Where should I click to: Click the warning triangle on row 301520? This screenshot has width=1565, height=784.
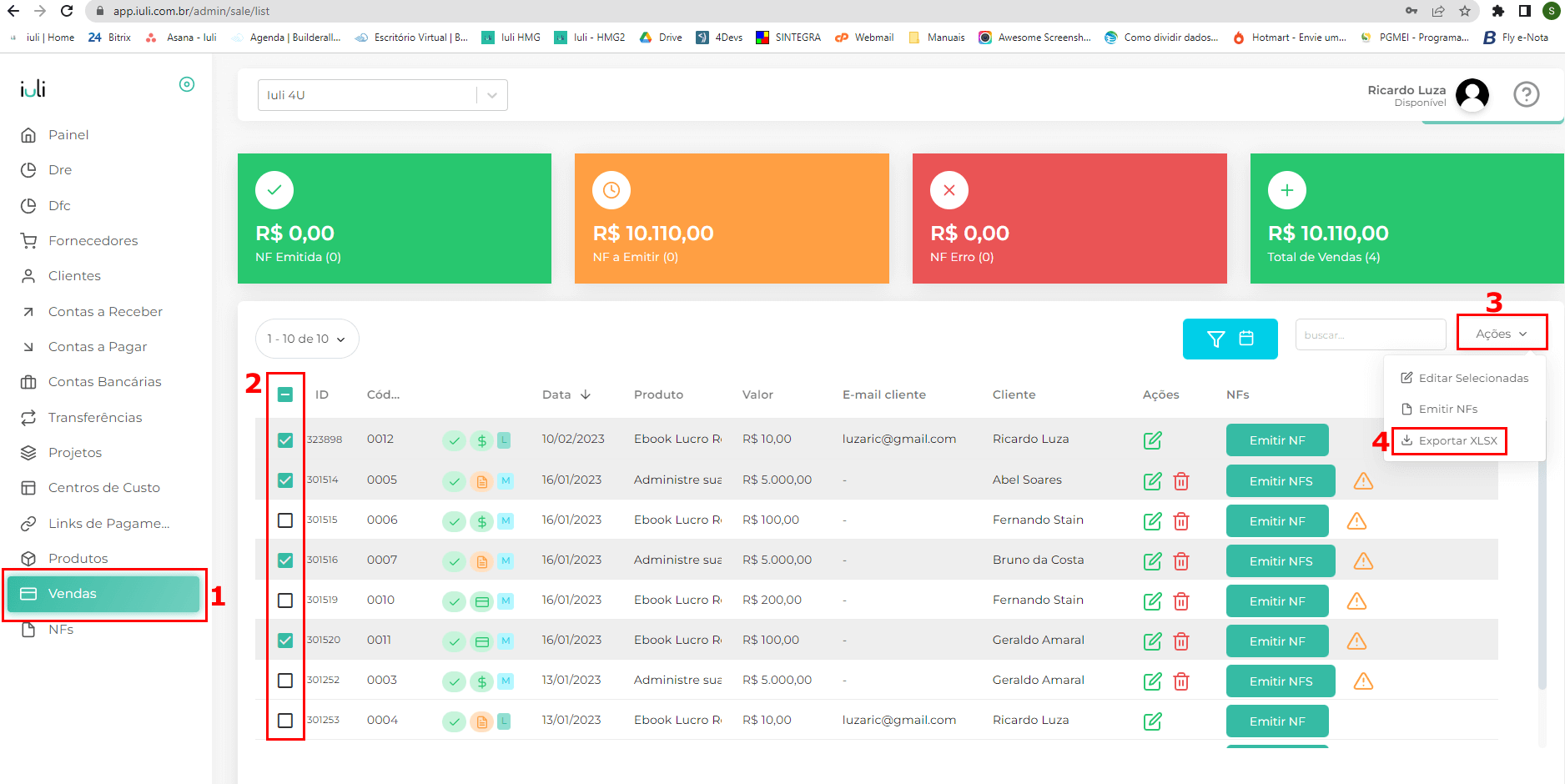coord(1356,641)
